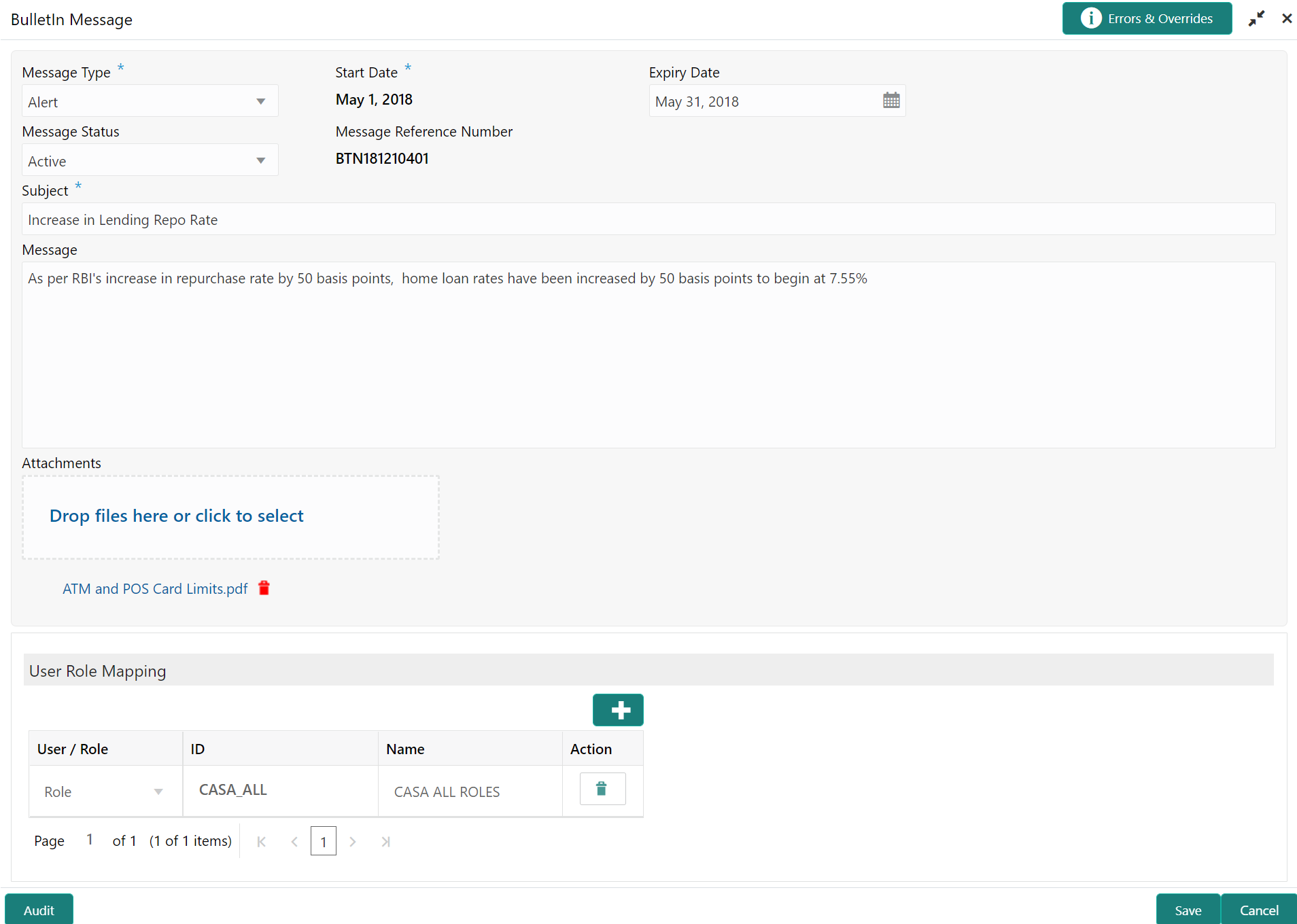1297x924 pixels.
Task: Go to the last page of role mappings
Action: tap(385, 842)
